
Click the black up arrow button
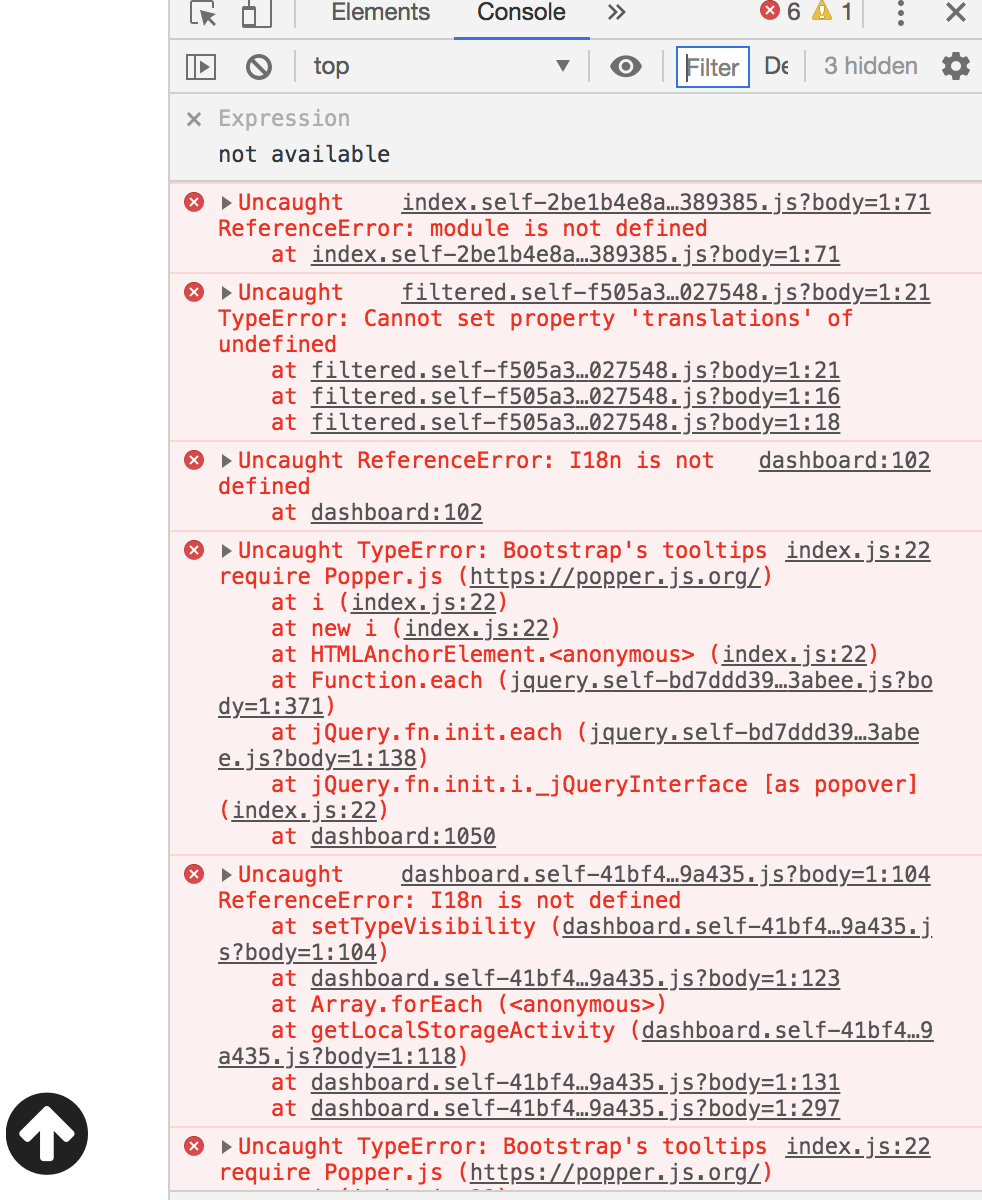click(47, 1134)
